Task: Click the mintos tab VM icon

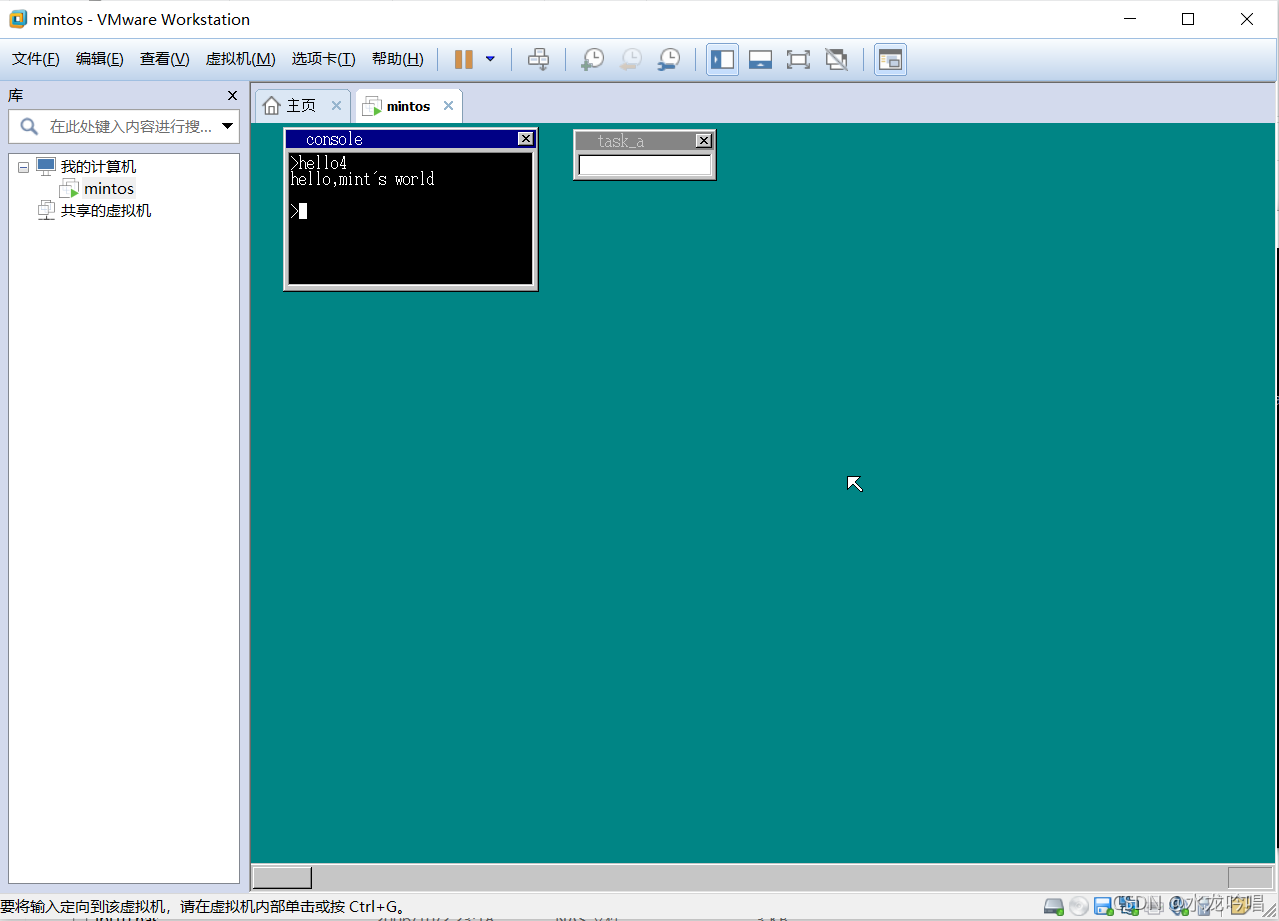Action: (372, 105)
